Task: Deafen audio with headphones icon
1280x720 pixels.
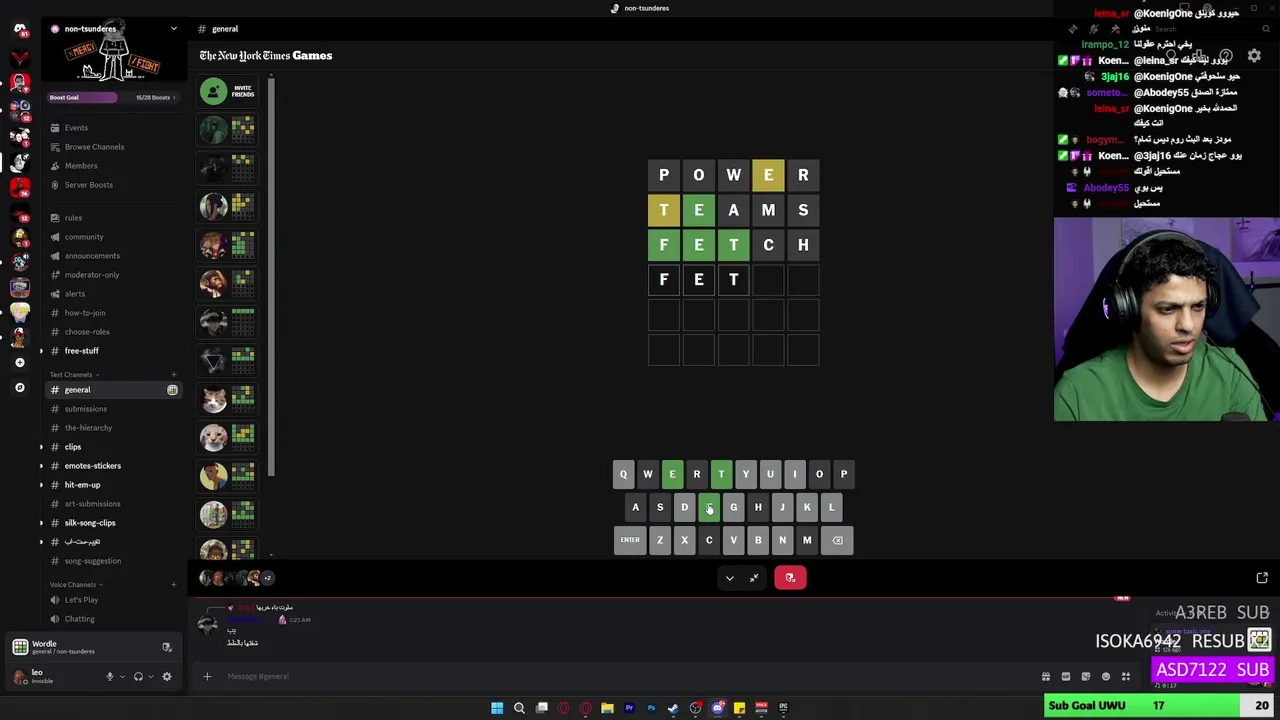Action: [138, 677]
